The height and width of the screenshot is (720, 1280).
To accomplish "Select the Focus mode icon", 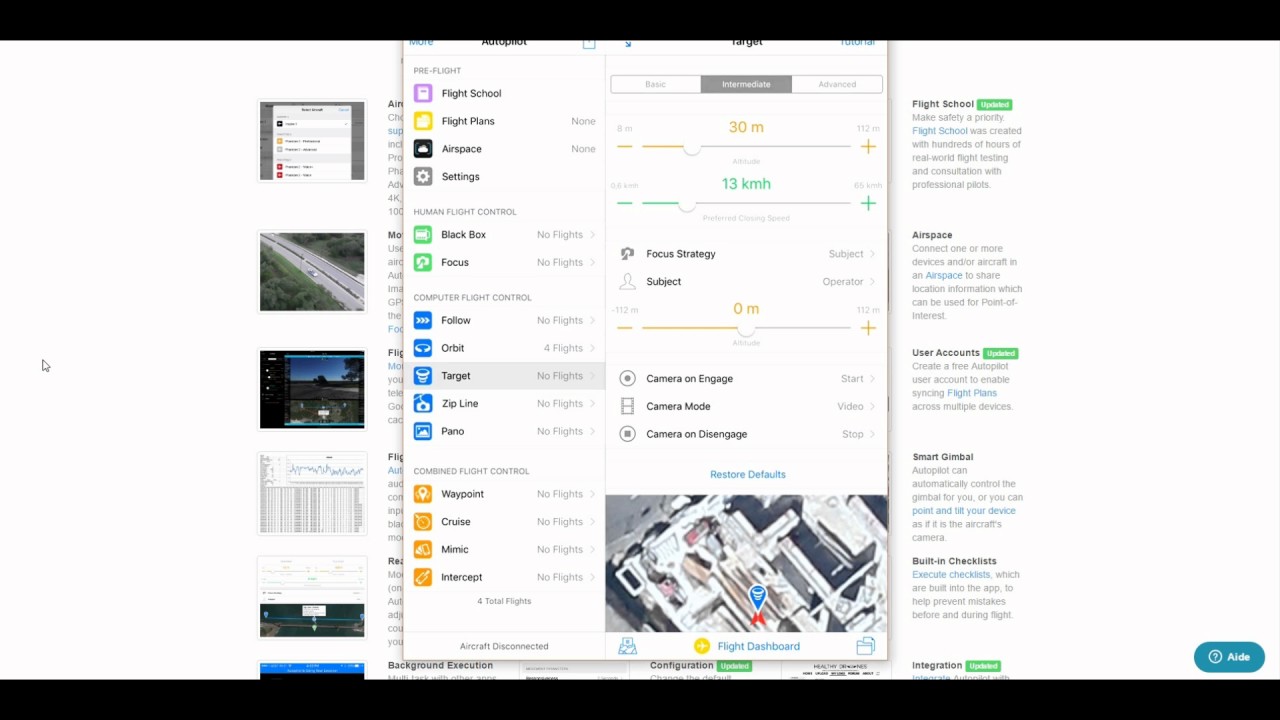I will 423,263.
